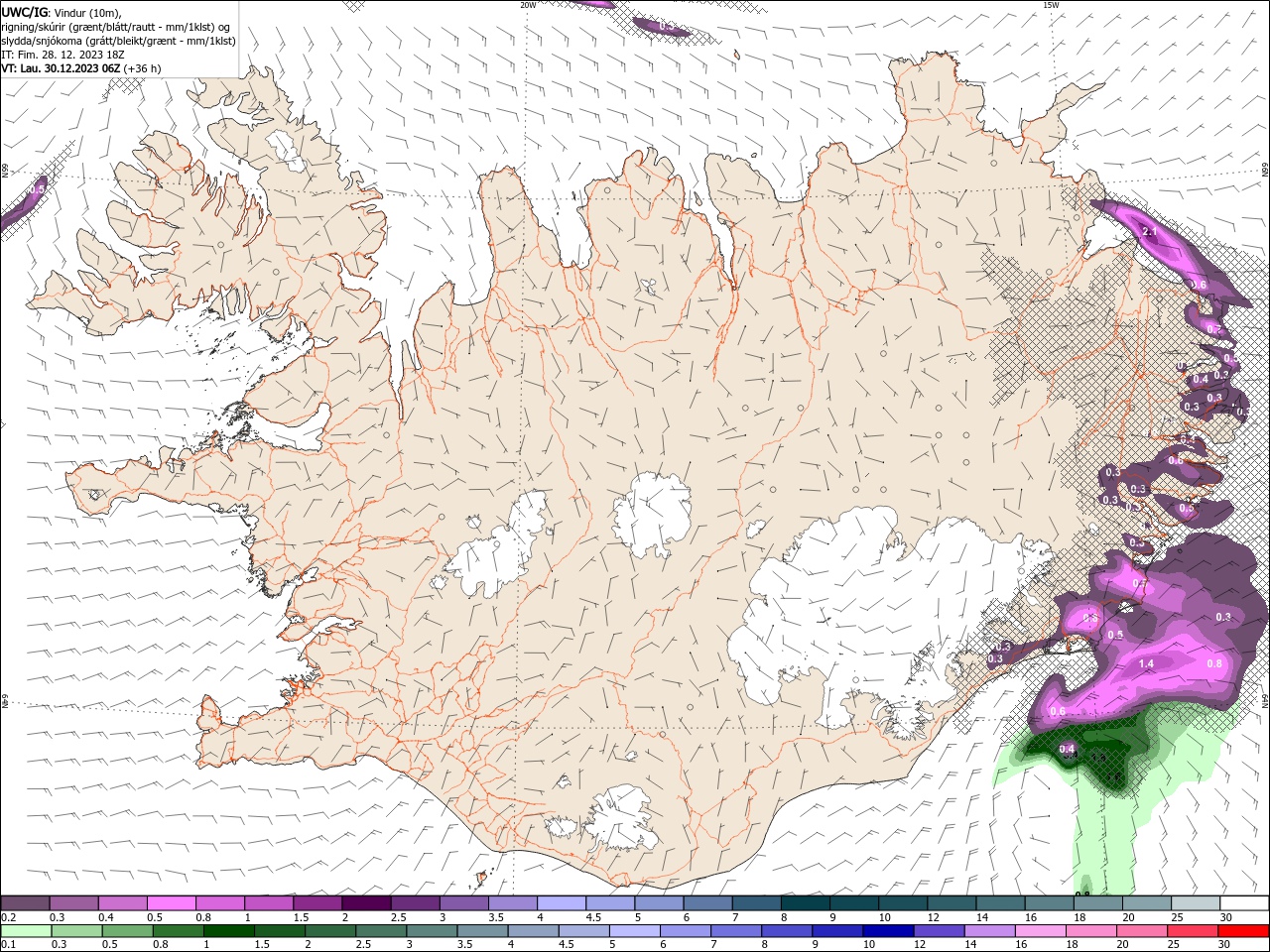Click the 'slydda/snjókoma' legend description line

pos(119,41)
